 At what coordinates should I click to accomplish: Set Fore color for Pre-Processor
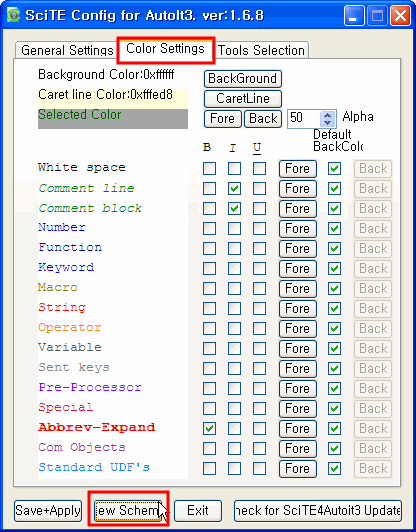[298, 389]
